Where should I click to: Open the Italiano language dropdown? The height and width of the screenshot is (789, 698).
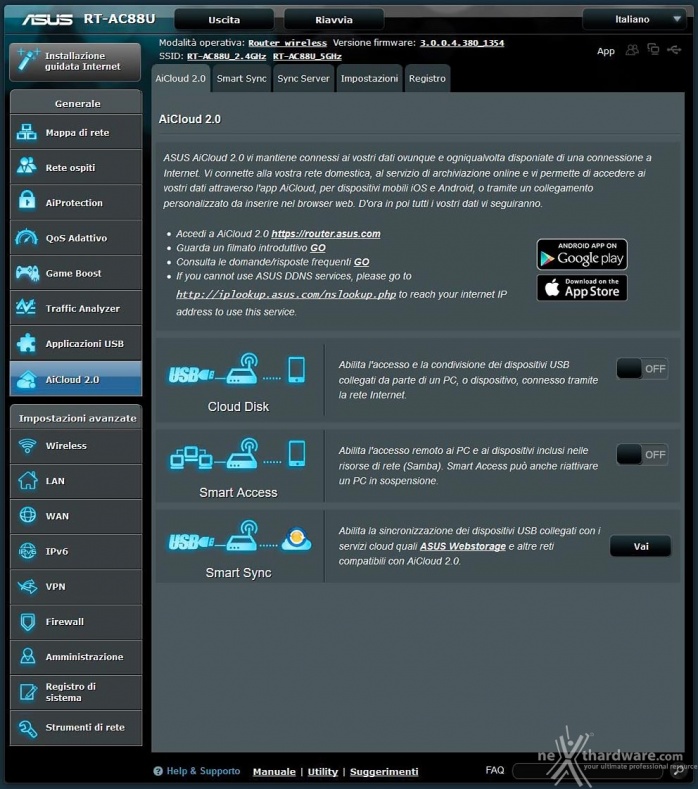(x=636, y=19)
